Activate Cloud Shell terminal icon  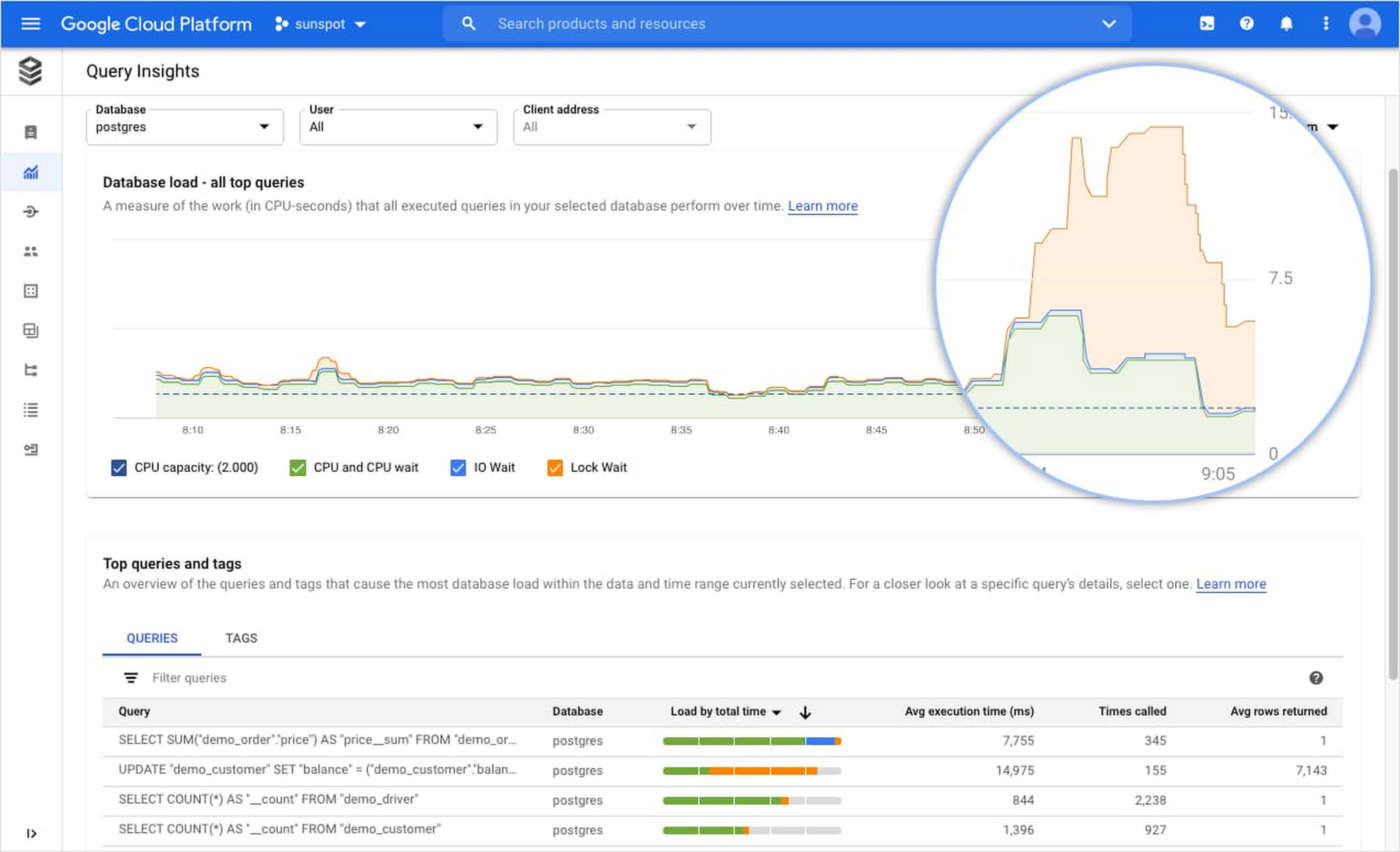pyautogui.click(x=1207, y=23)
